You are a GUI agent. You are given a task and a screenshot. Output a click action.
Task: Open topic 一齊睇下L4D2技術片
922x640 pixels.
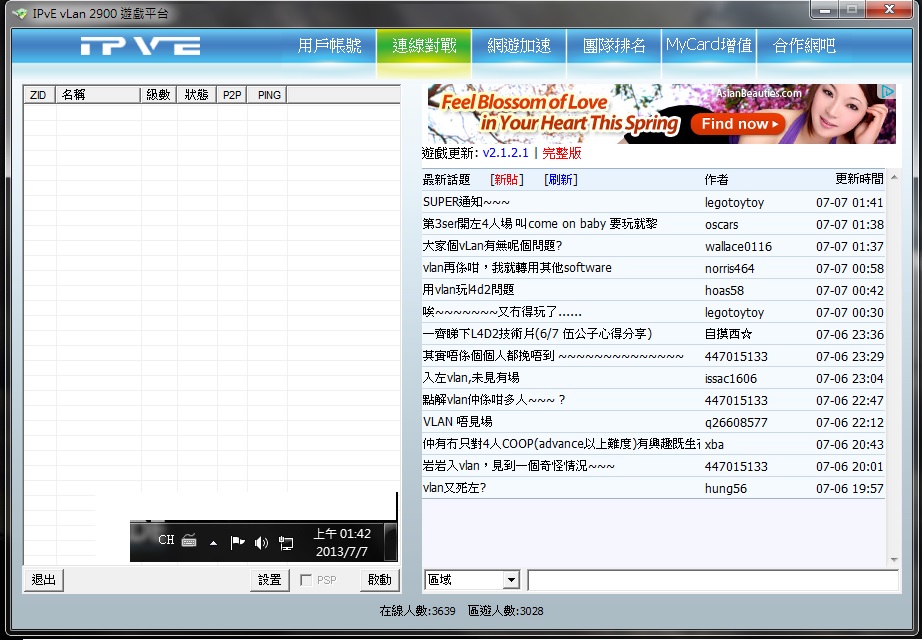click(x=537, y=334)
